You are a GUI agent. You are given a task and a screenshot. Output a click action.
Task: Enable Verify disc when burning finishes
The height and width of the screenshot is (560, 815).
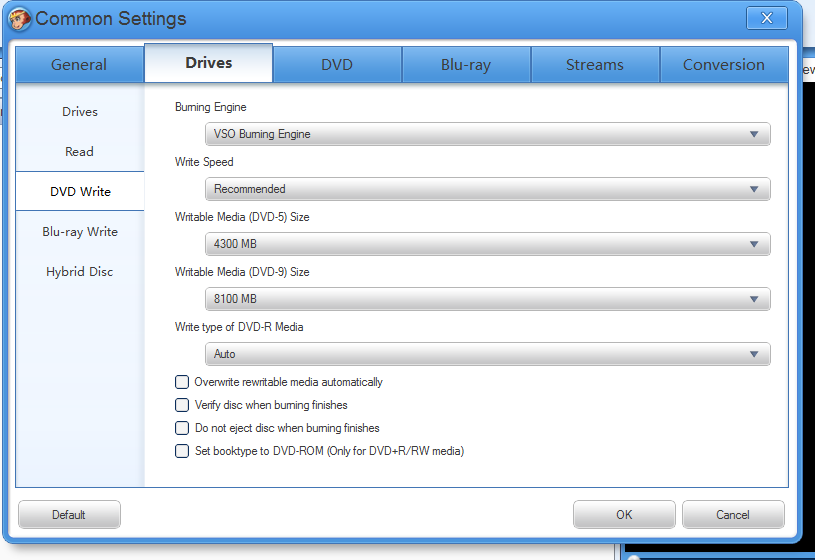[x=182, y=405]
